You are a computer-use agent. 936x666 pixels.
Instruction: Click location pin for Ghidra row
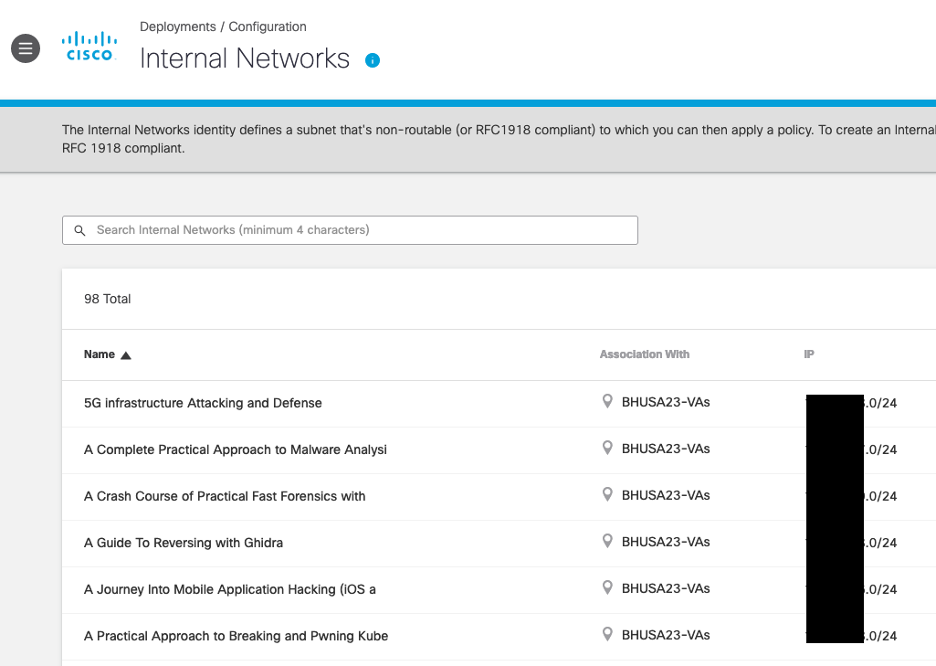pos(606,542)
